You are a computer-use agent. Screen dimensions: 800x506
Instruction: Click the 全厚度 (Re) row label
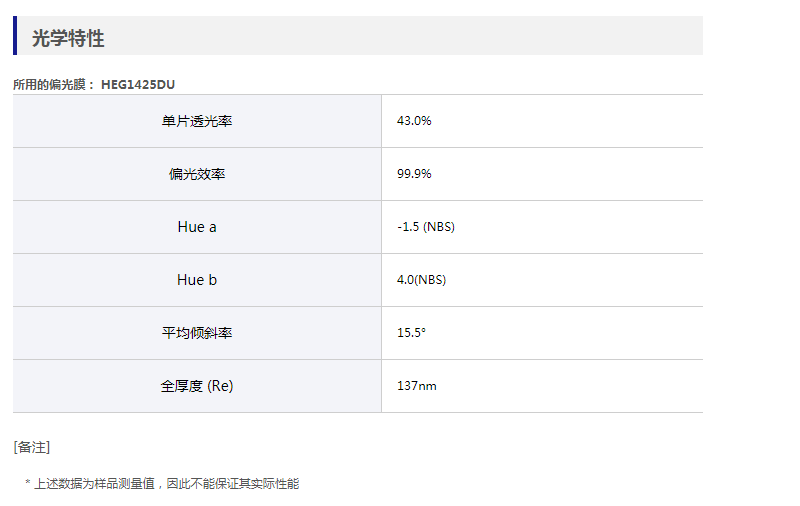197,386
